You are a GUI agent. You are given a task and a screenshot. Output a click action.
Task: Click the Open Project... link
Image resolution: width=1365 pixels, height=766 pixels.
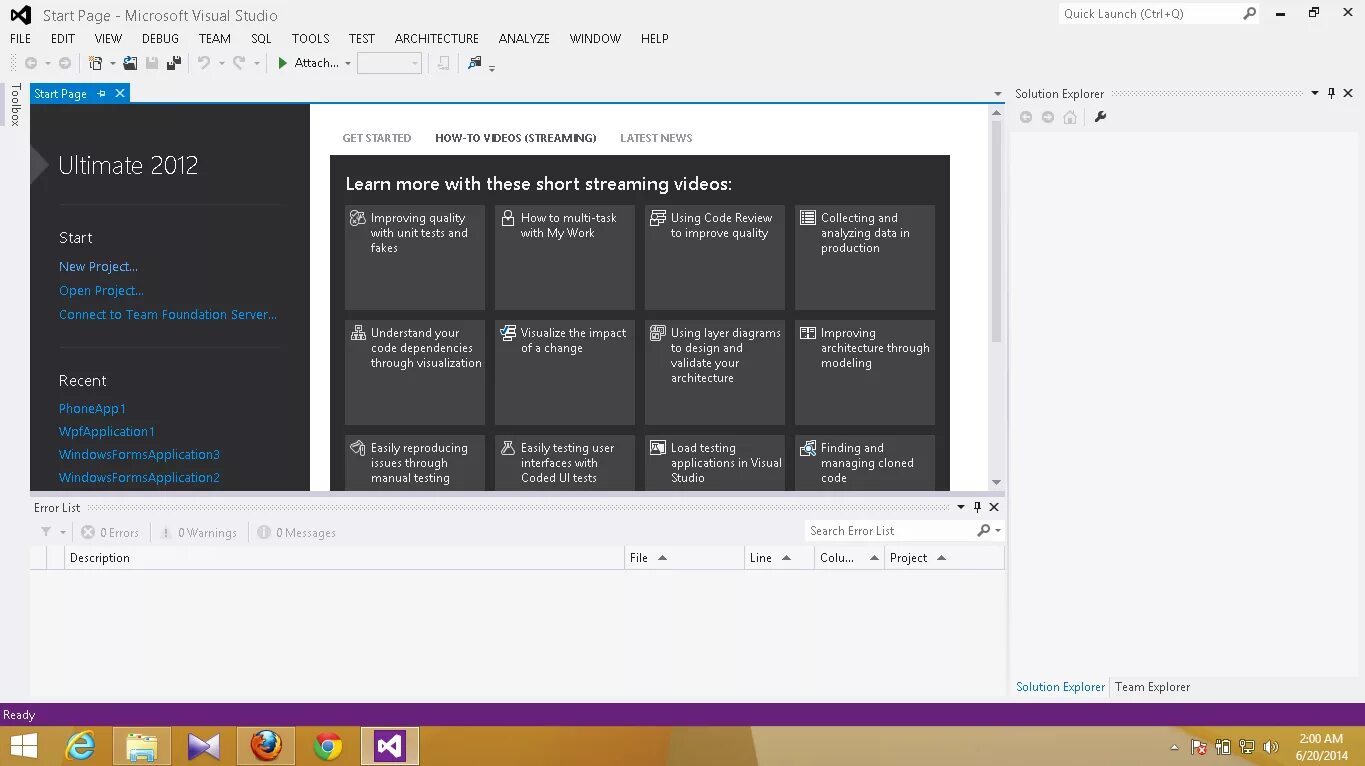101,290
